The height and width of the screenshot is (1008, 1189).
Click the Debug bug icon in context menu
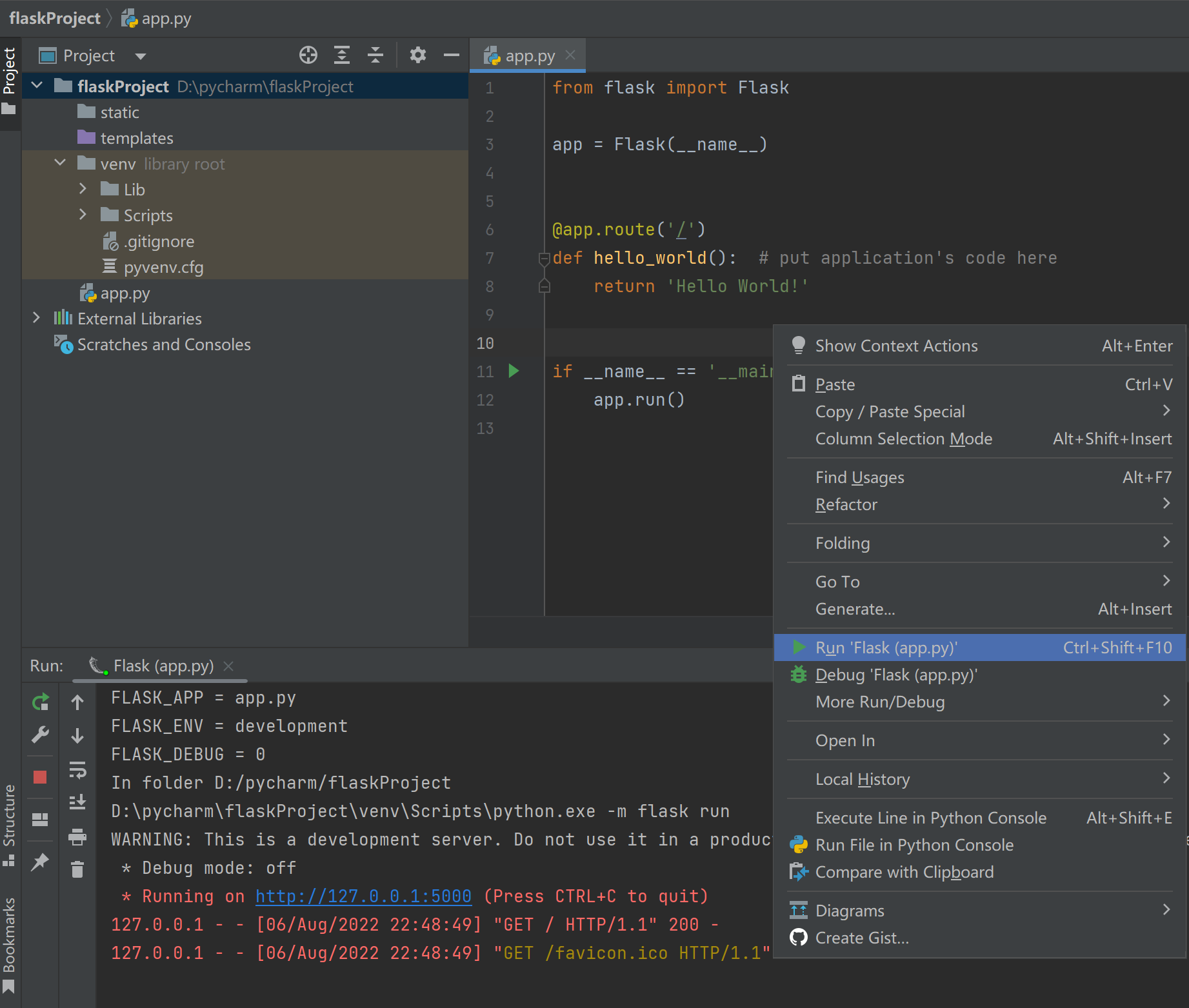(x=799, y=675)
